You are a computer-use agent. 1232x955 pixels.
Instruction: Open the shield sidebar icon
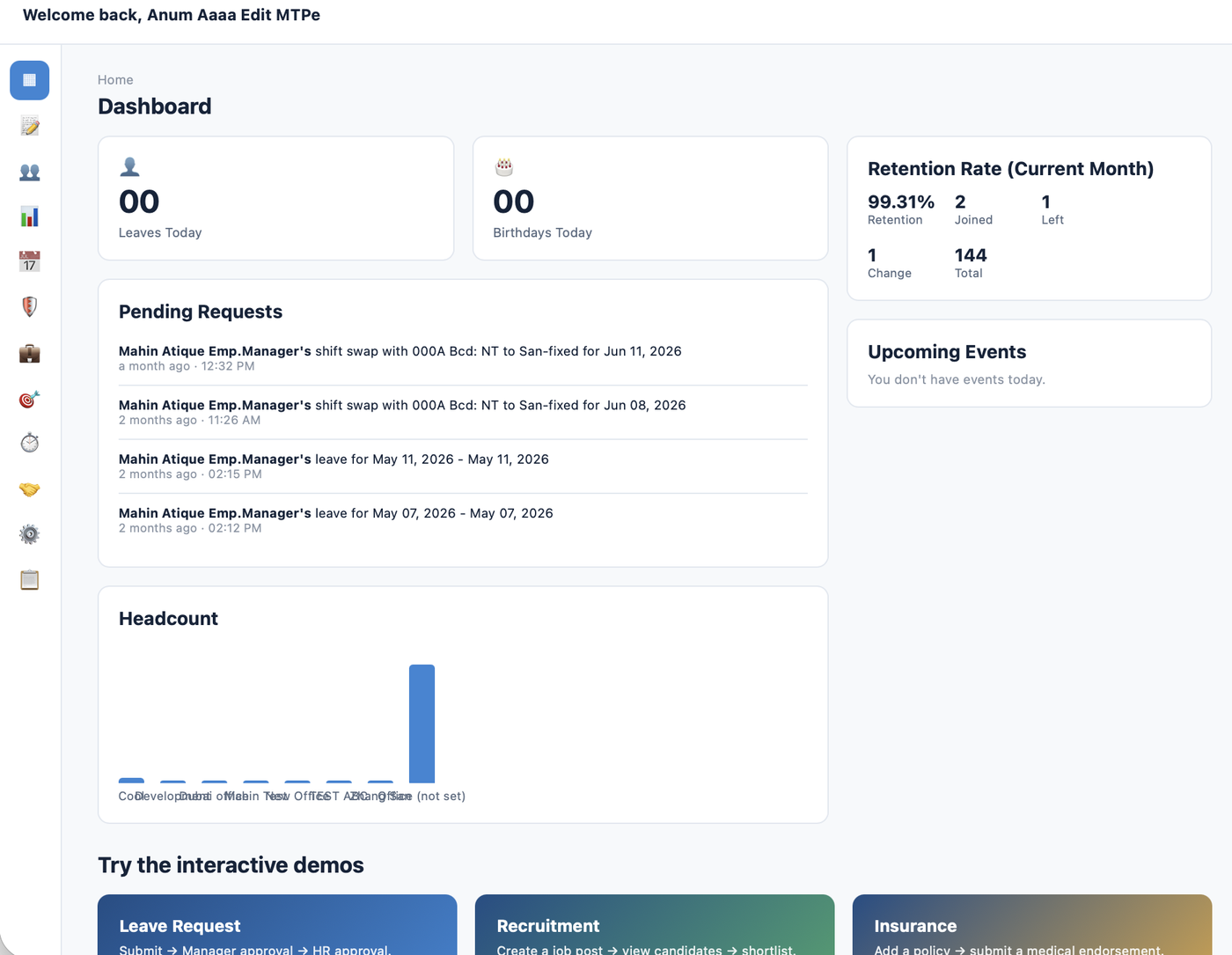point(29,307)
